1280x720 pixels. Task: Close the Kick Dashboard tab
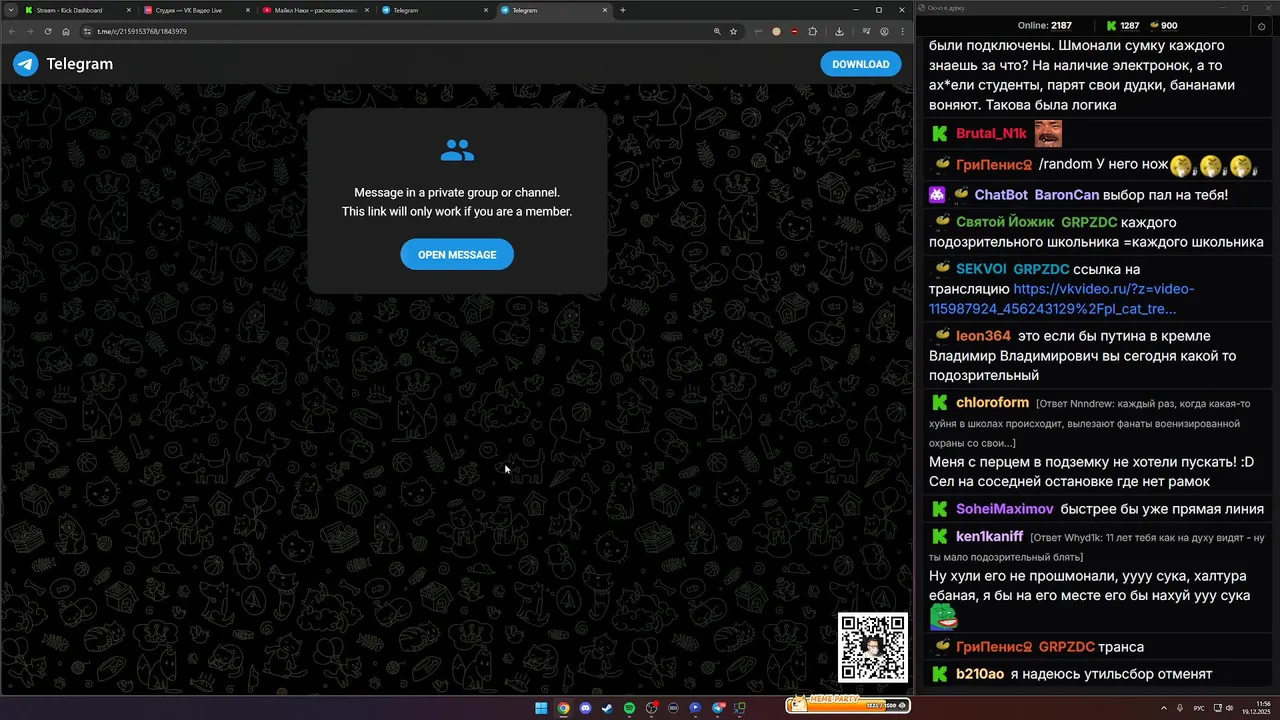pos(129,10)
